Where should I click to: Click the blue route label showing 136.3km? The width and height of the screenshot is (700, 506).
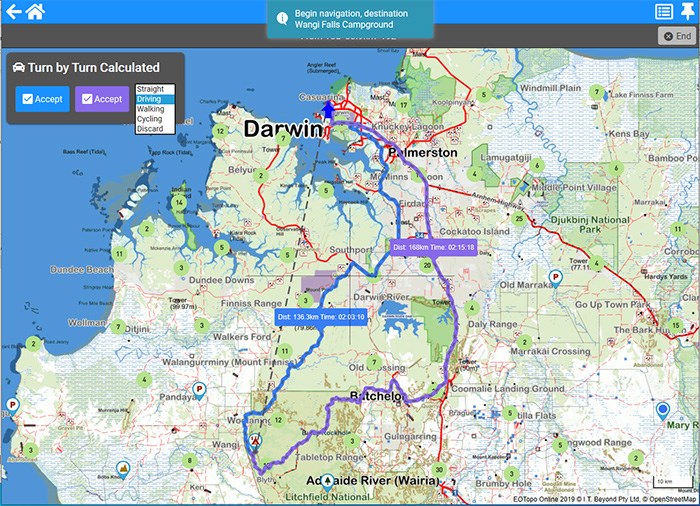321,316
